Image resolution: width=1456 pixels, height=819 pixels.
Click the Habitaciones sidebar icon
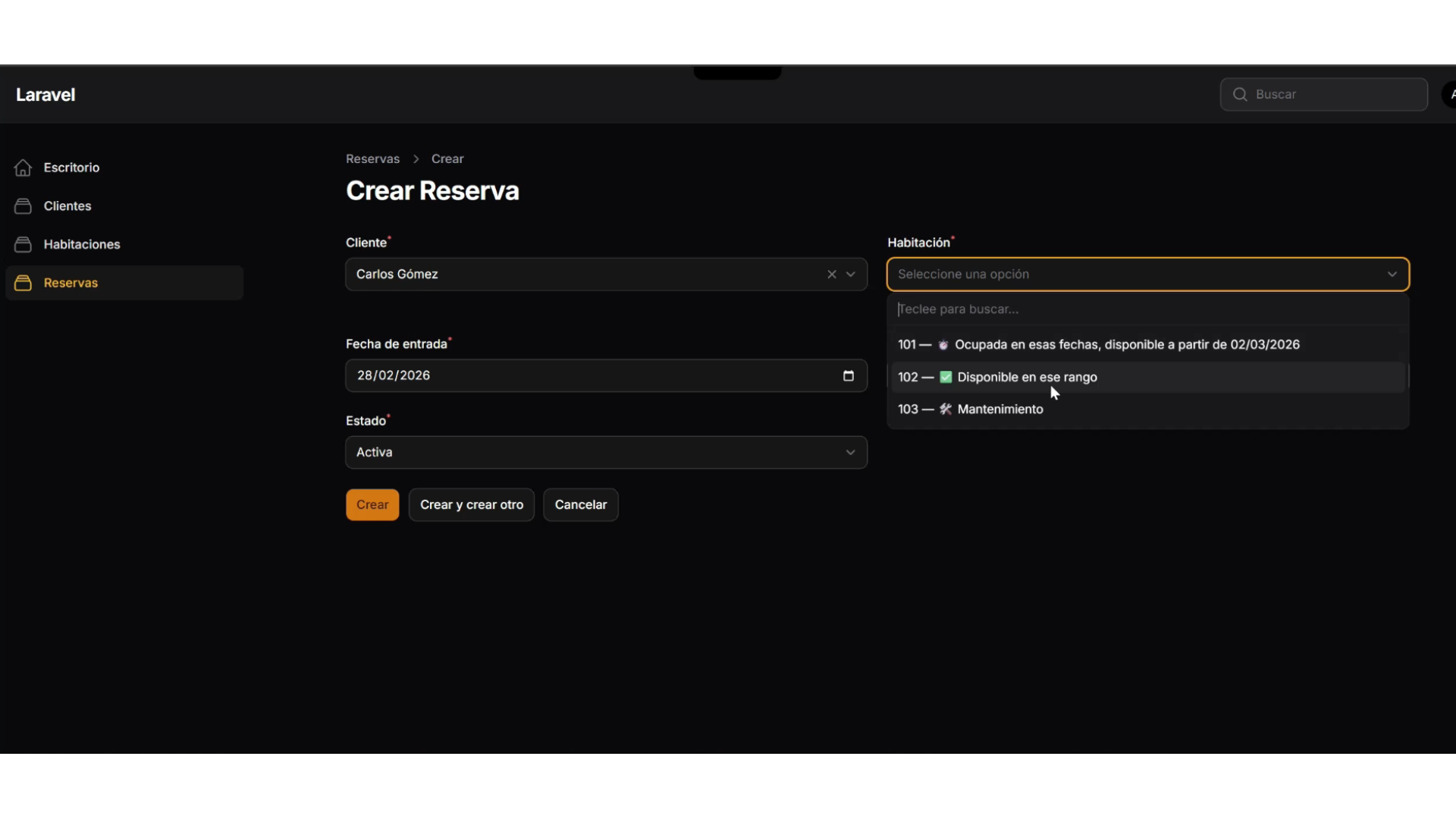tap(23, 244)
